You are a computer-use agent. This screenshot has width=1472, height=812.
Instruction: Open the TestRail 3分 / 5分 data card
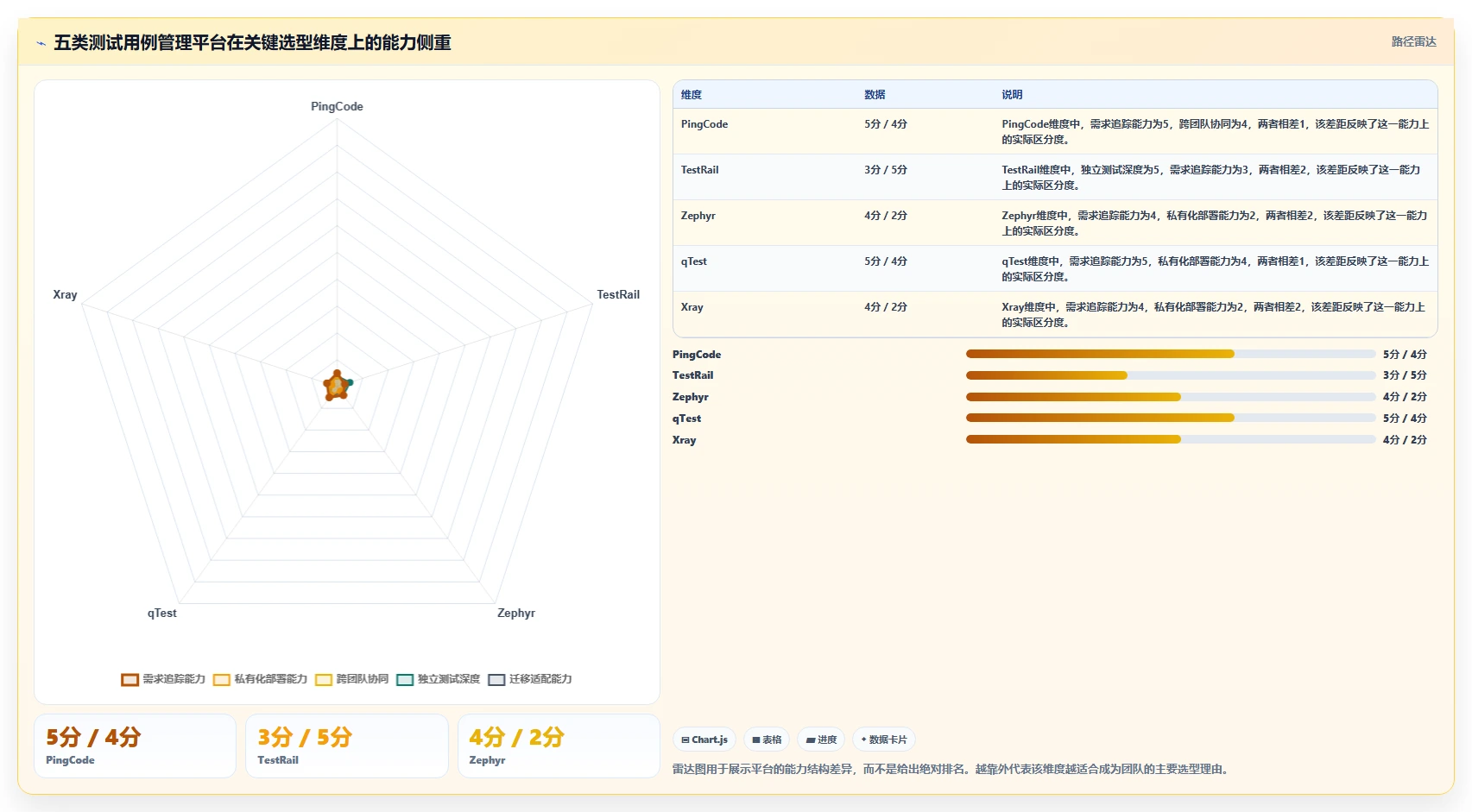click(x=347, y=746)
